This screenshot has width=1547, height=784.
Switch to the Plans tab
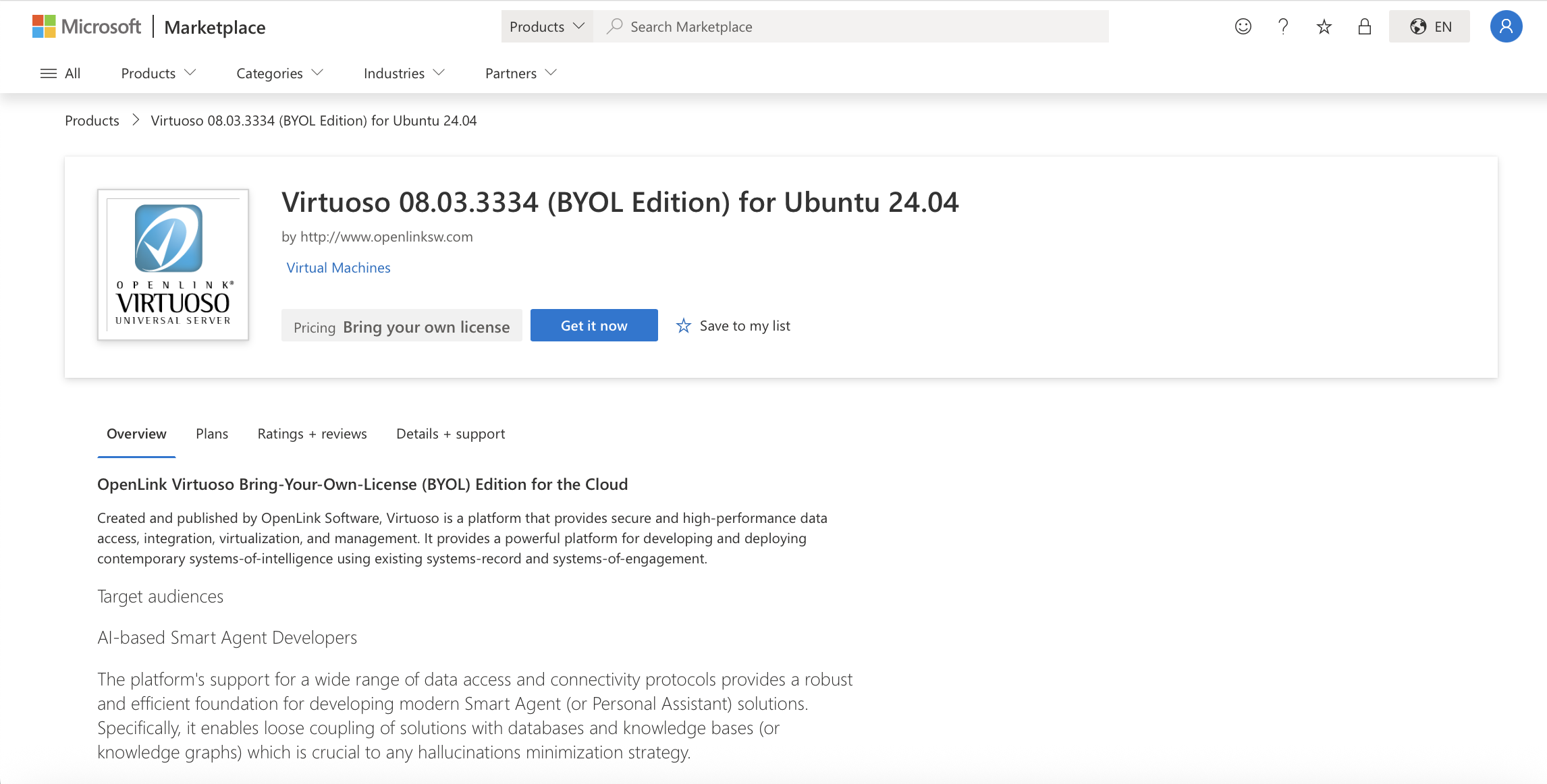coord(212,434)
